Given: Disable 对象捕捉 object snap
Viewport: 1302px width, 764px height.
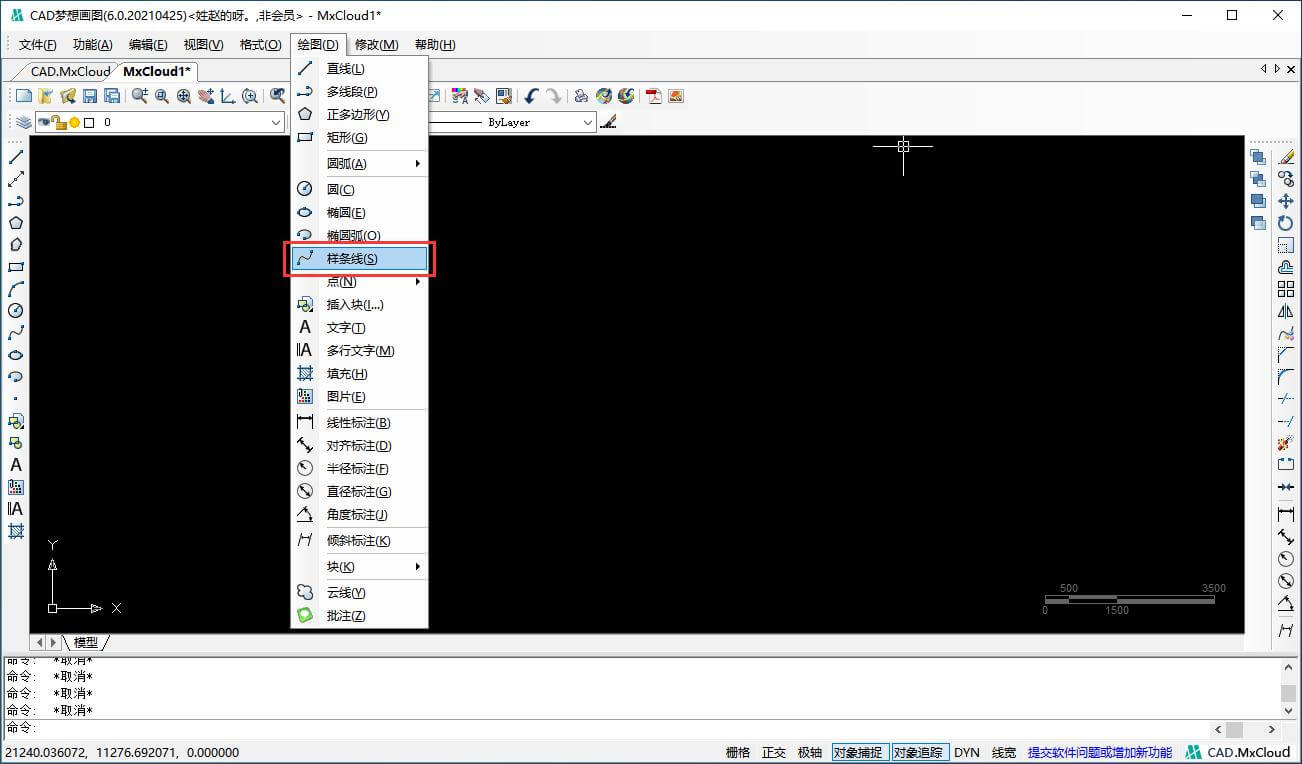Looking at the screenshot, I should click(x=858, y=752).
